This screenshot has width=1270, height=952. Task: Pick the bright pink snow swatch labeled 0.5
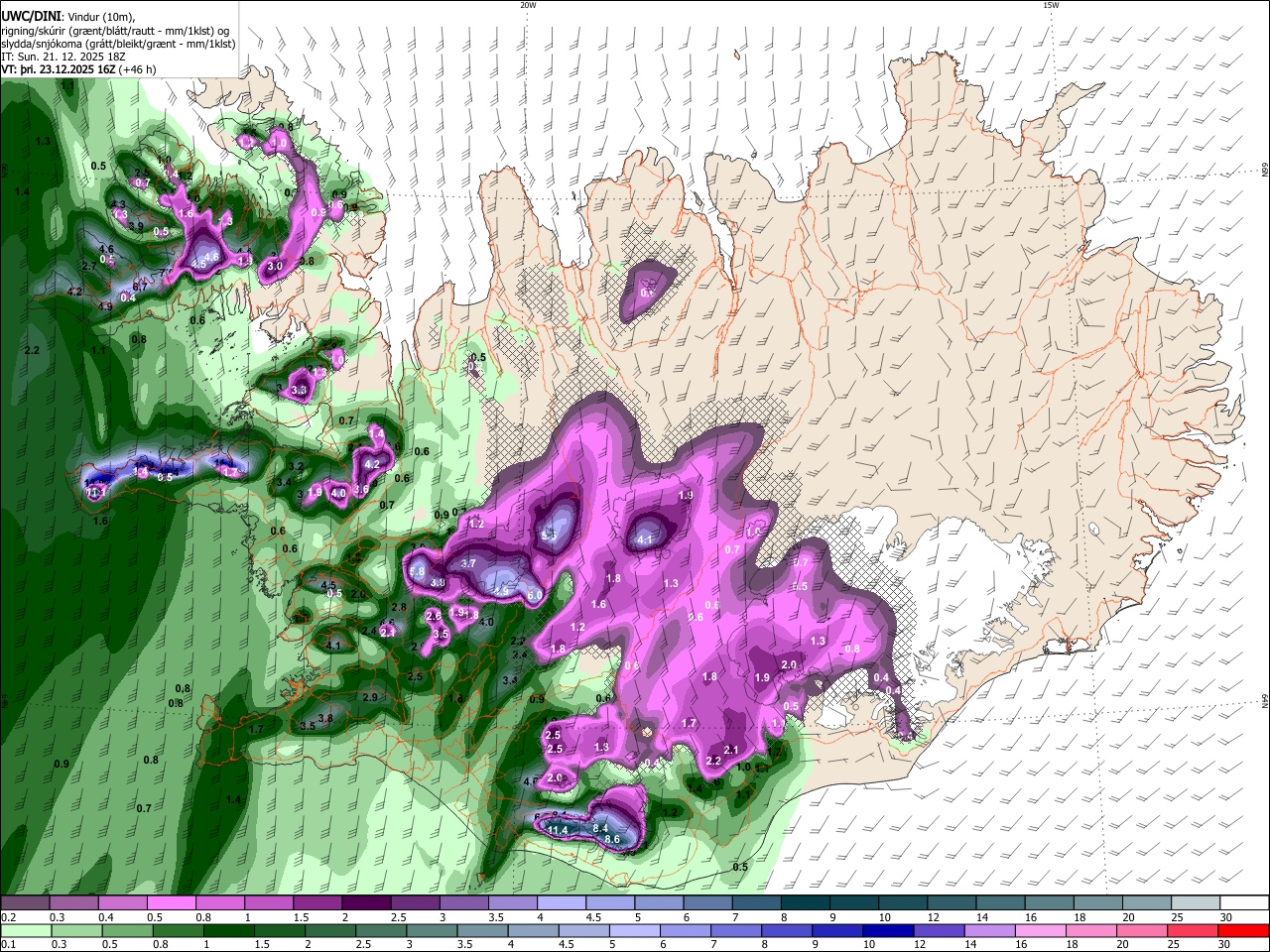171,902
